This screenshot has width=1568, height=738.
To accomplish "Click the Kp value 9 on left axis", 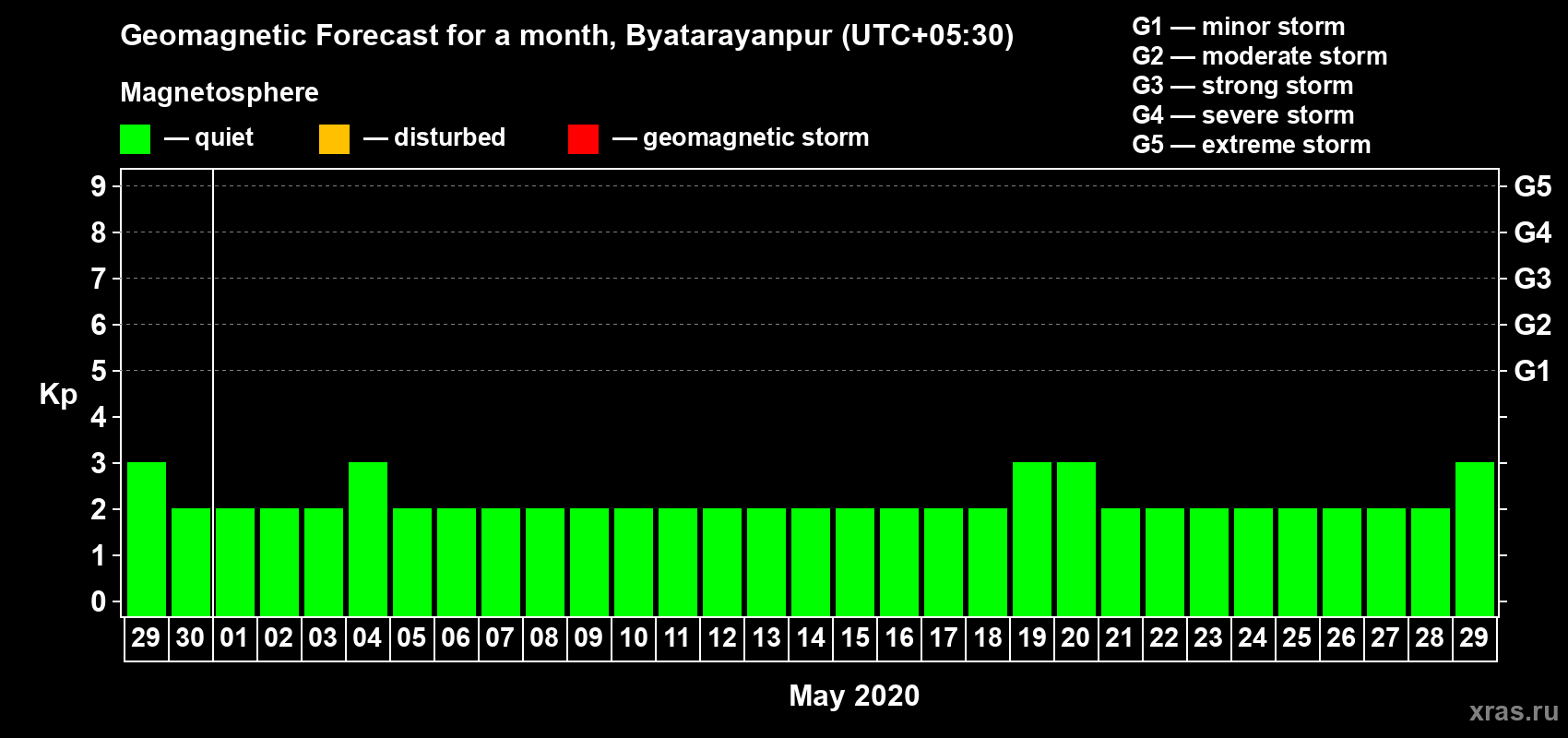I will (x=99, y=186).
